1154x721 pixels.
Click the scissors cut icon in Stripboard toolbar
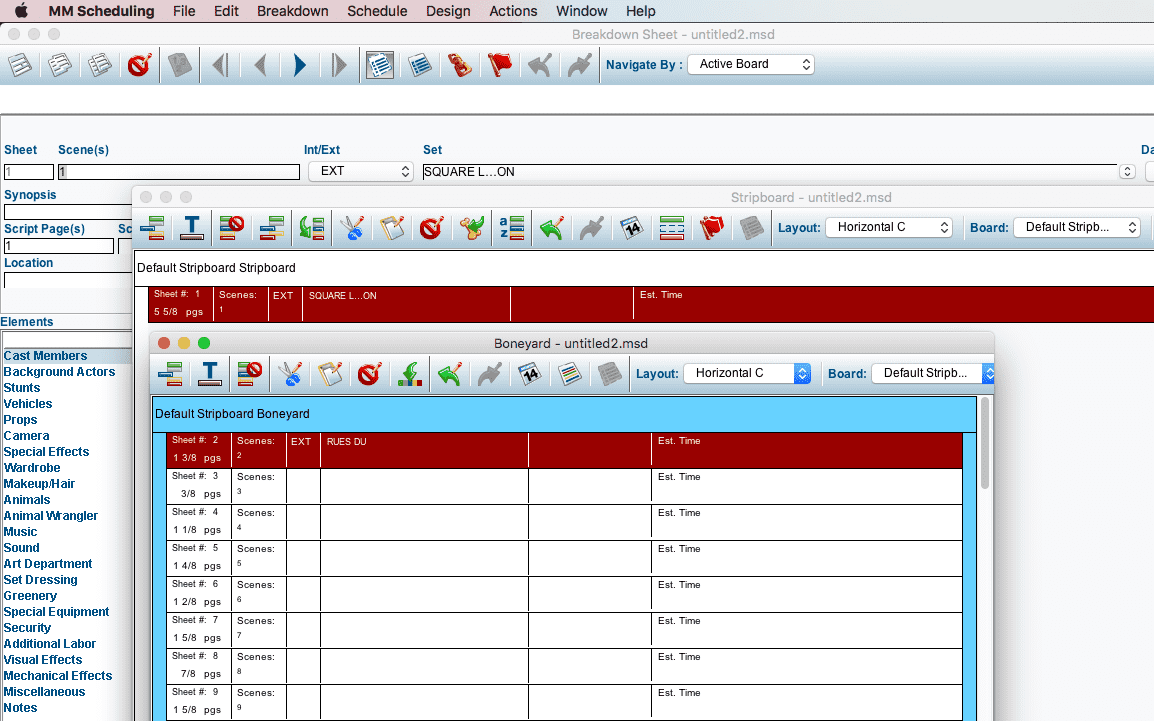[352, 228]
